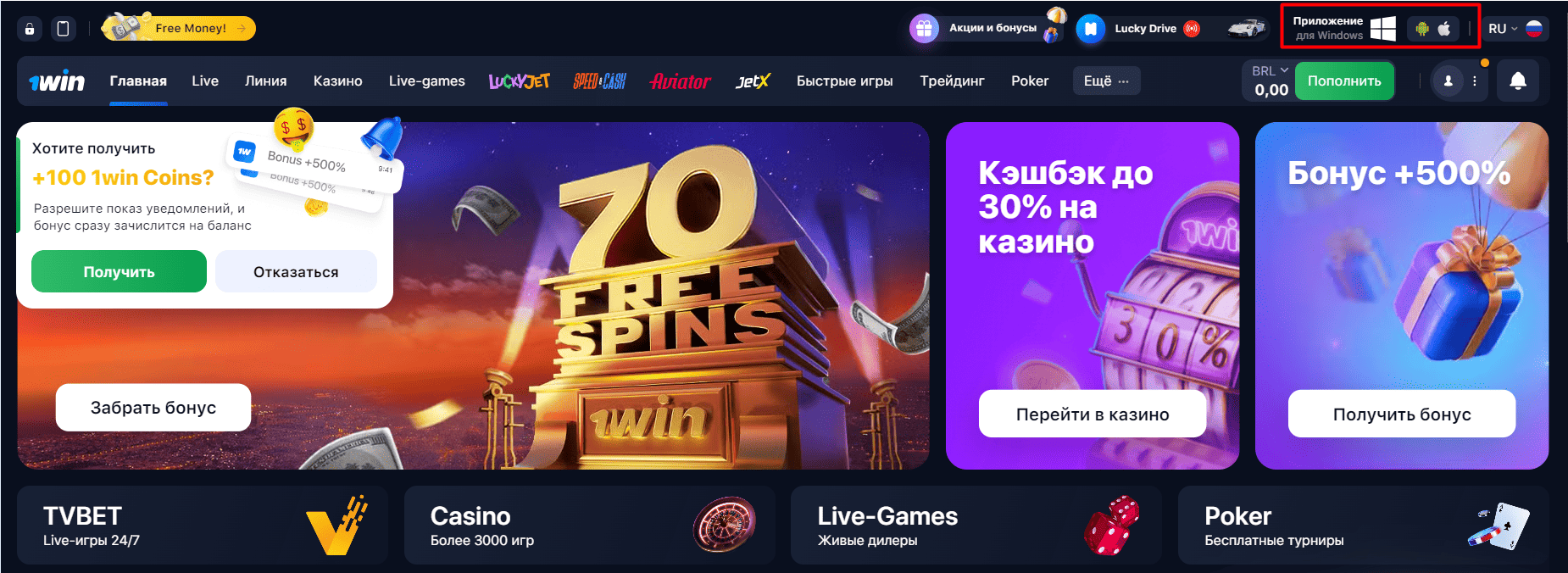
Task: Go to 1win logo home
Action: [x=57, y=81]
